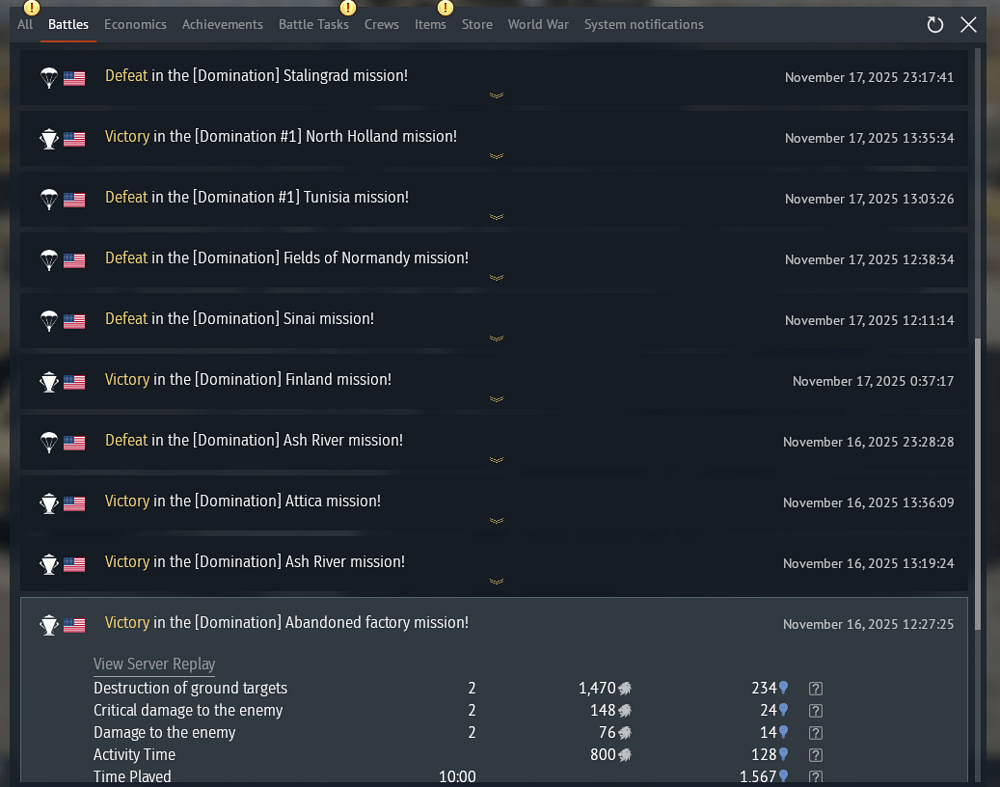Image resolution: width=1000 pixels, height=787 pixels.
Task: Expand the Finland mission victory chevron
Action: [x=496, y=400]
